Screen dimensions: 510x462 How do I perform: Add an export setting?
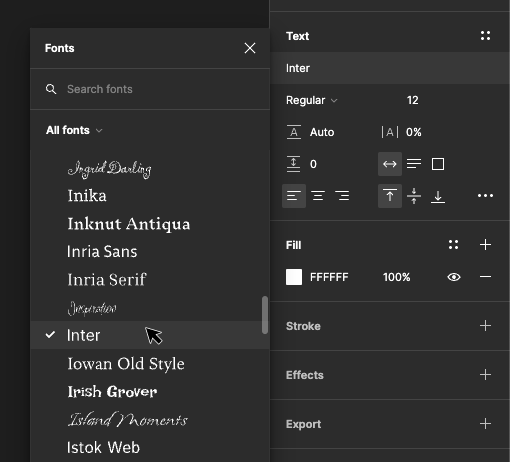[485, 424]
